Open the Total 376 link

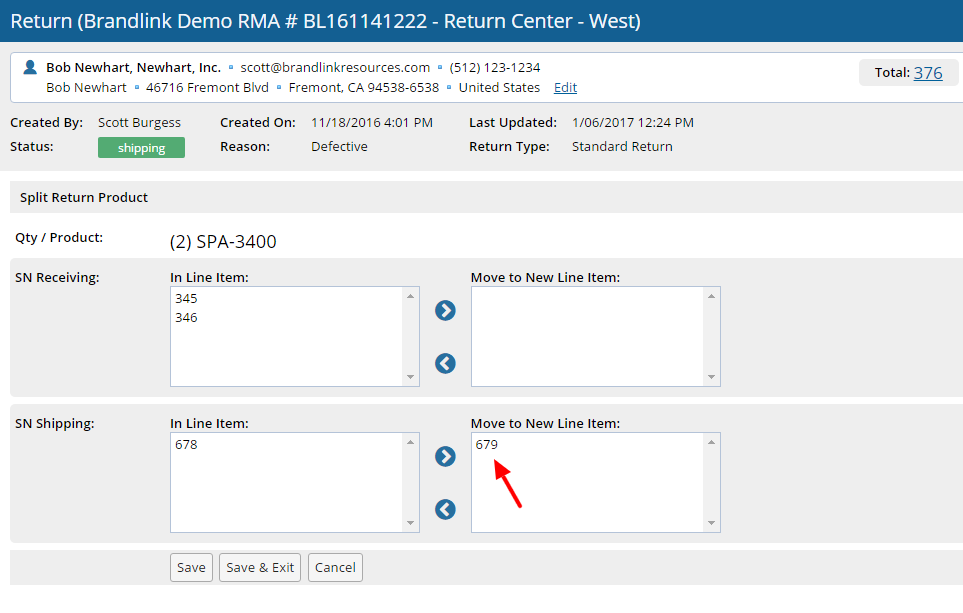coord(928,73)
